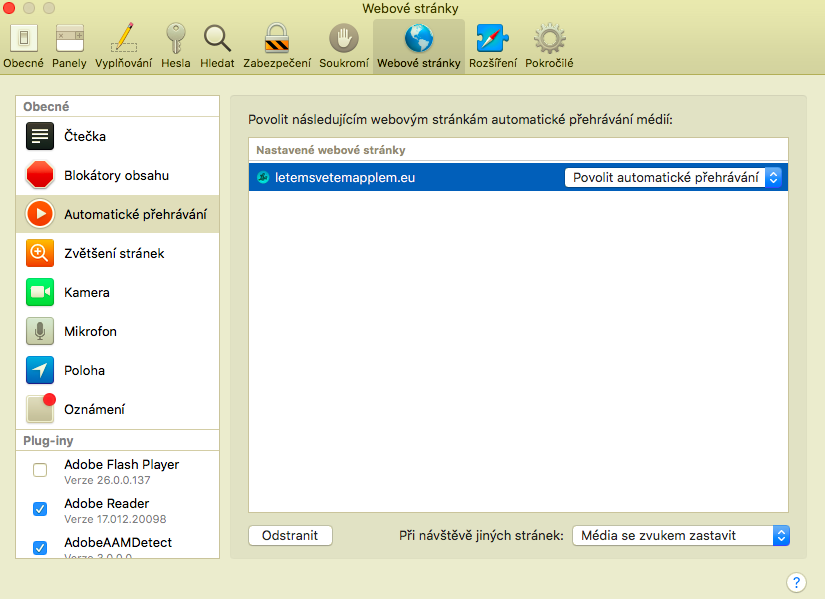Click the help question mark button
The image size is (825, 599).
[796, 583]
